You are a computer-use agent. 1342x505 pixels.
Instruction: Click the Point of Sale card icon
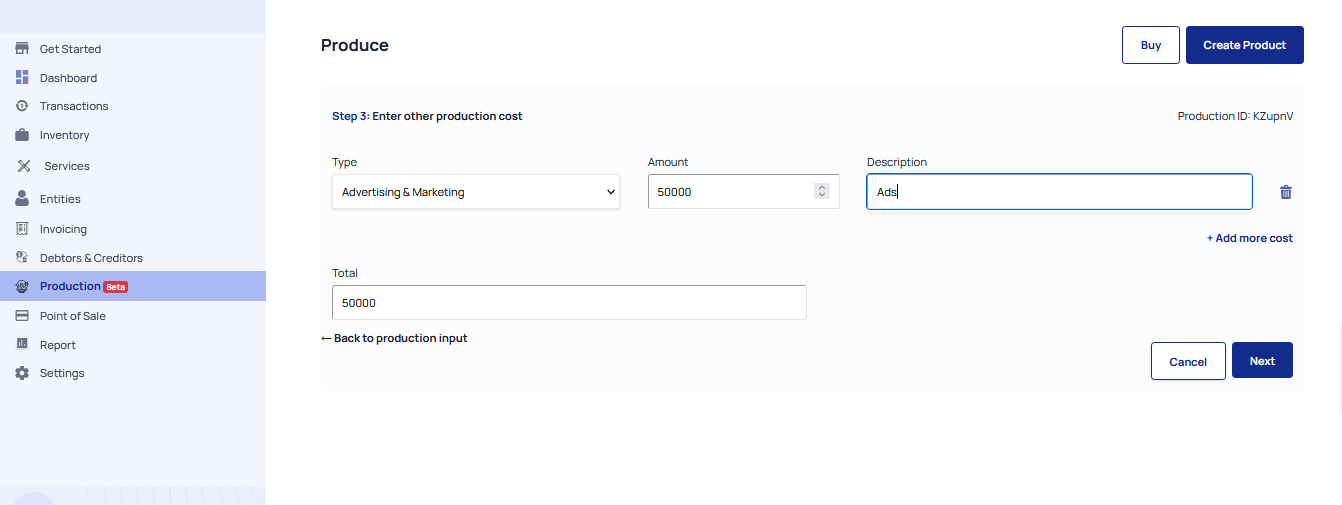[22, 316]
